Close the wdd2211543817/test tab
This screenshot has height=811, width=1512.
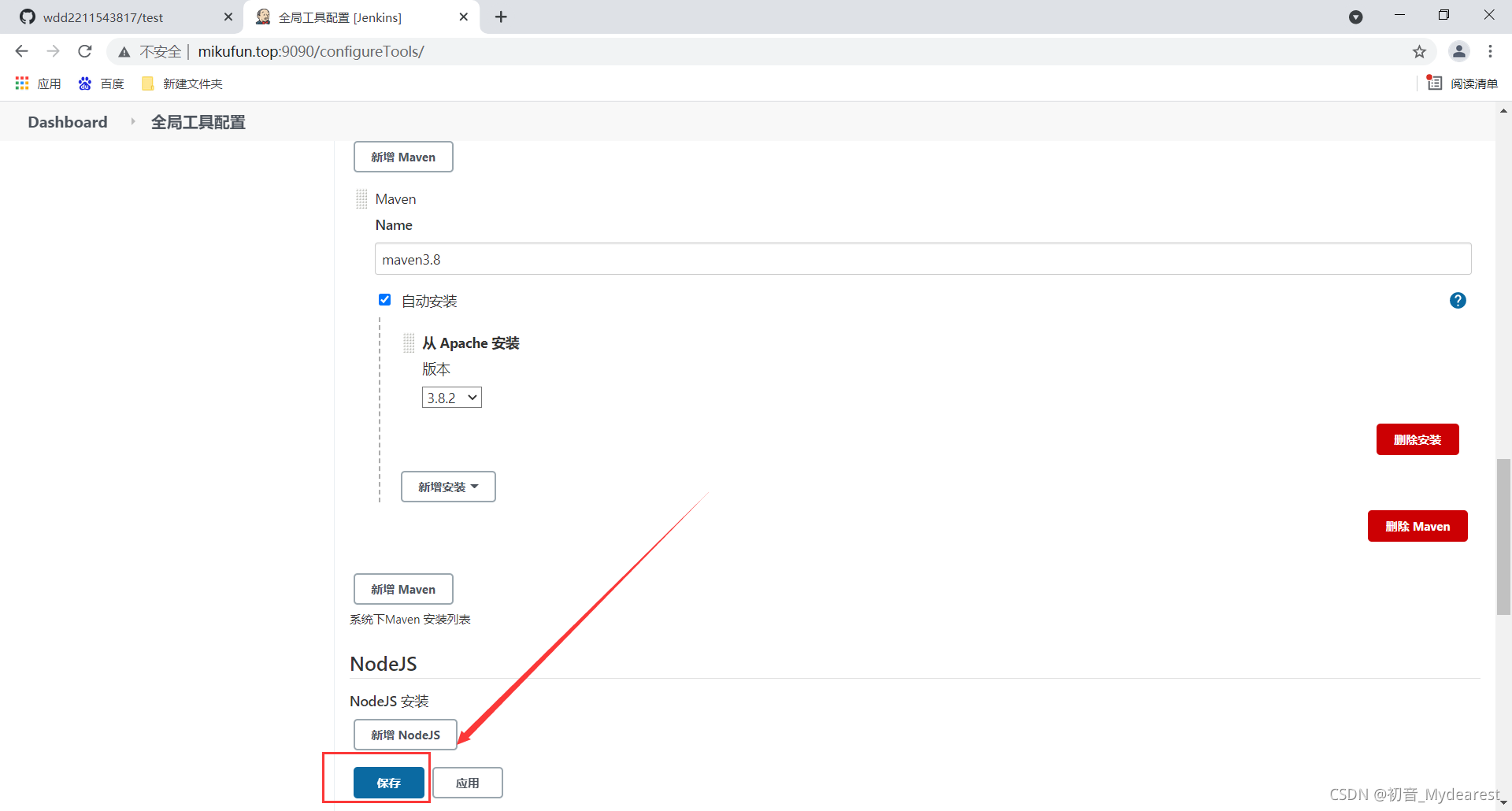tap(228, 17)
